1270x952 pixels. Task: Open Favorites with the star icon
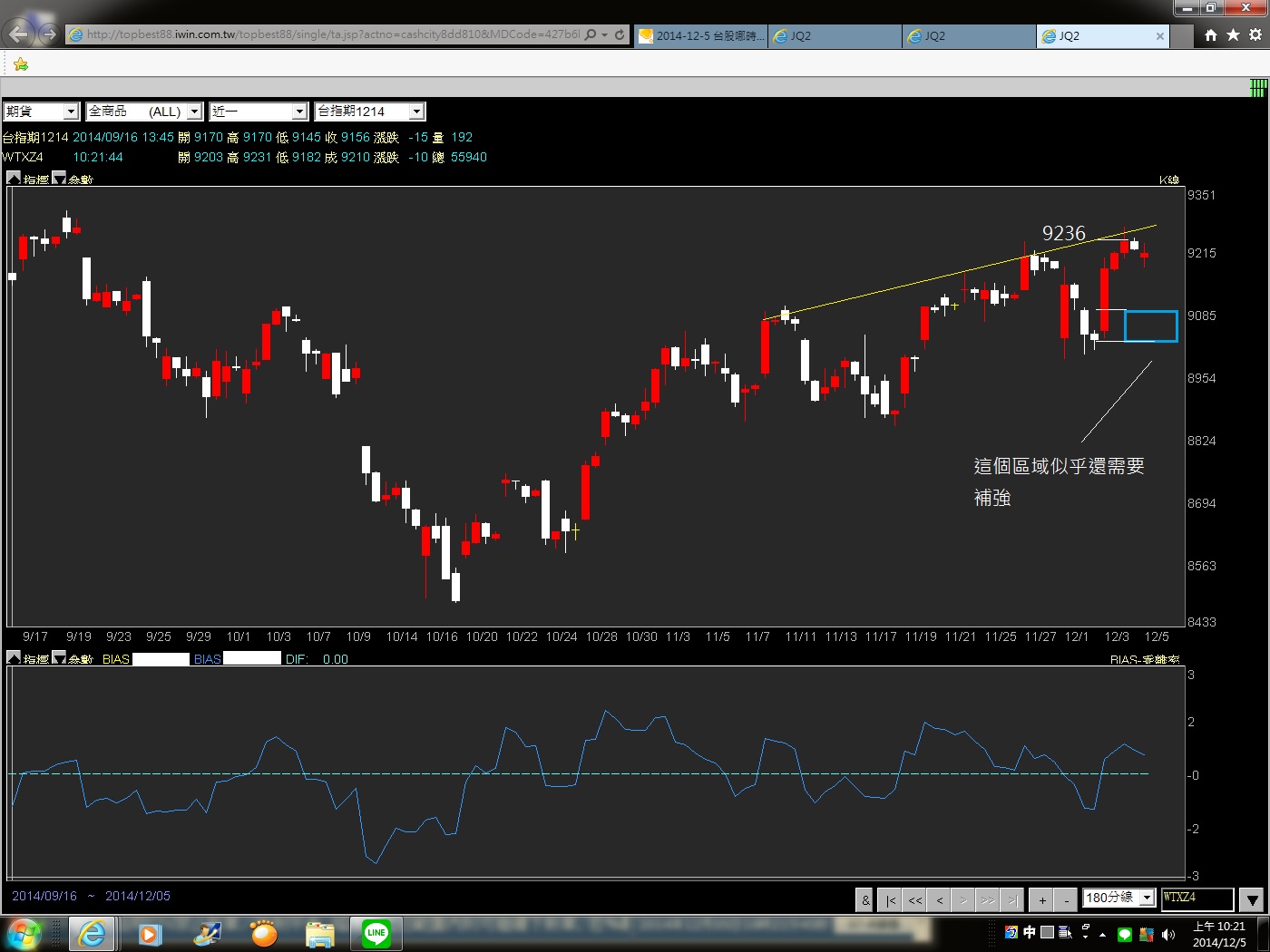click(x=1233, y=34)
